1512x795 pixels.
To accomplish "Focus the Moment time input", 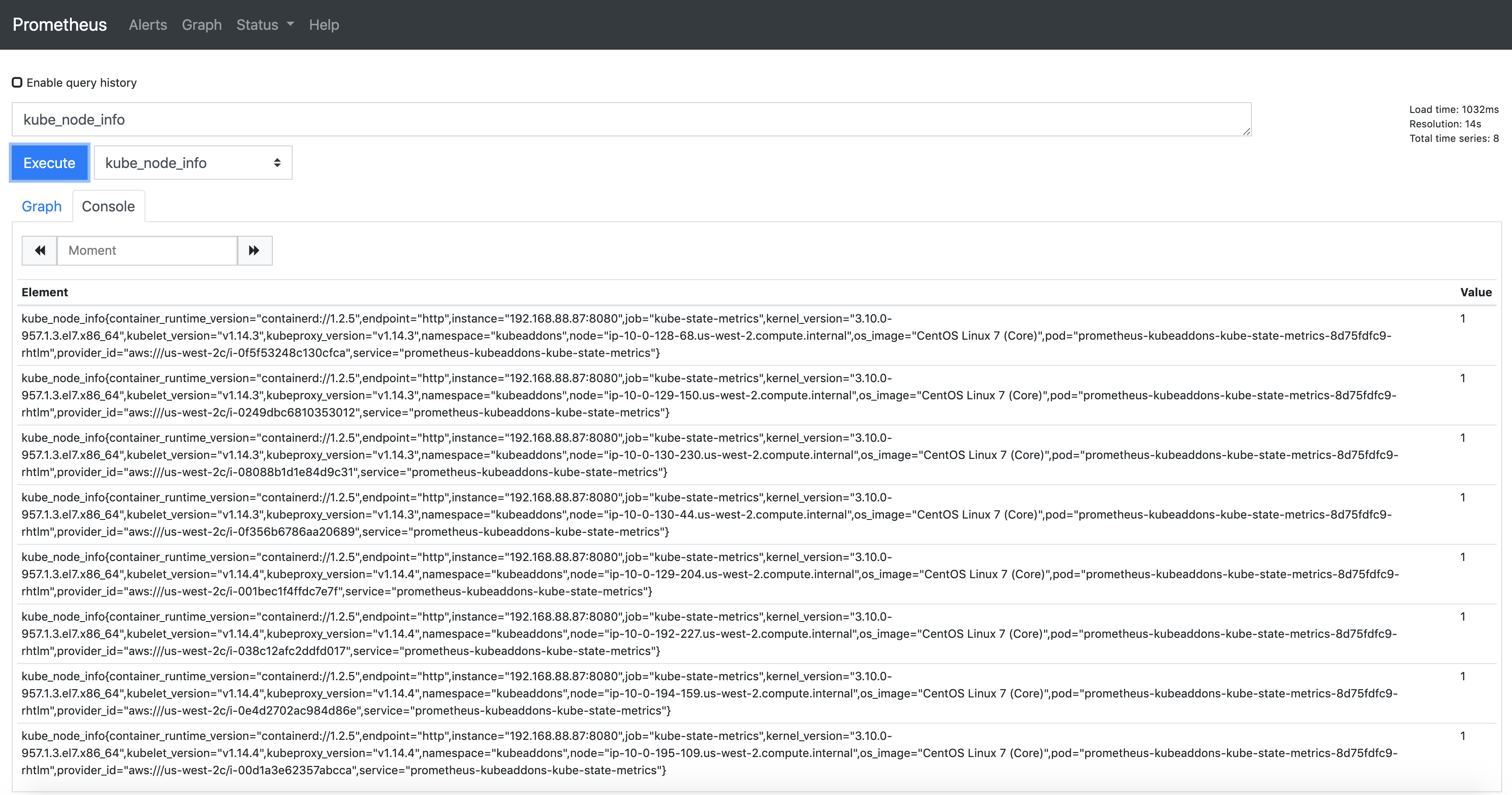I will click(x=147, y=251).
